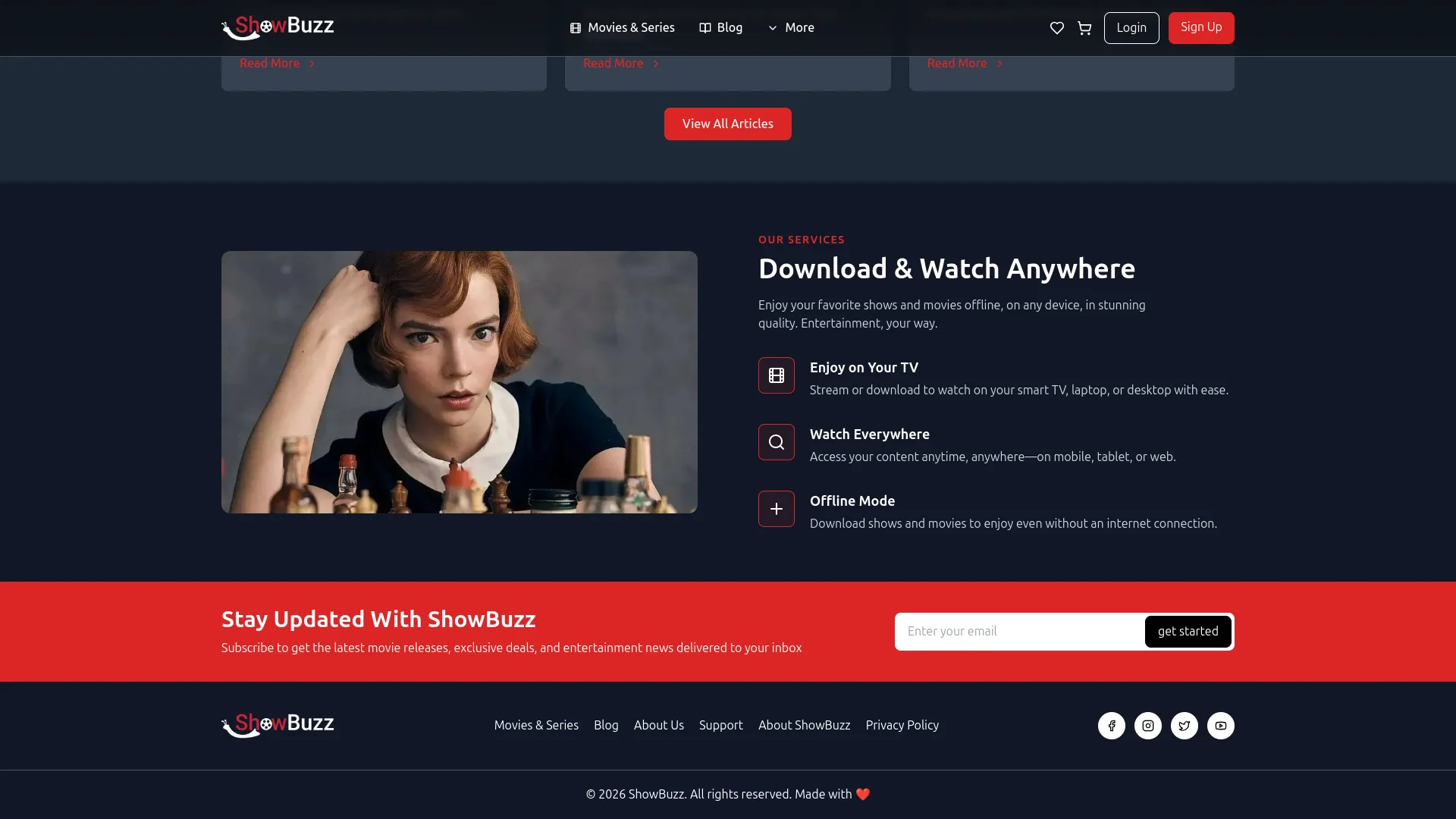1456x819 pixels.
Task: Click View All Articles button
Action: tap(727, 124)
